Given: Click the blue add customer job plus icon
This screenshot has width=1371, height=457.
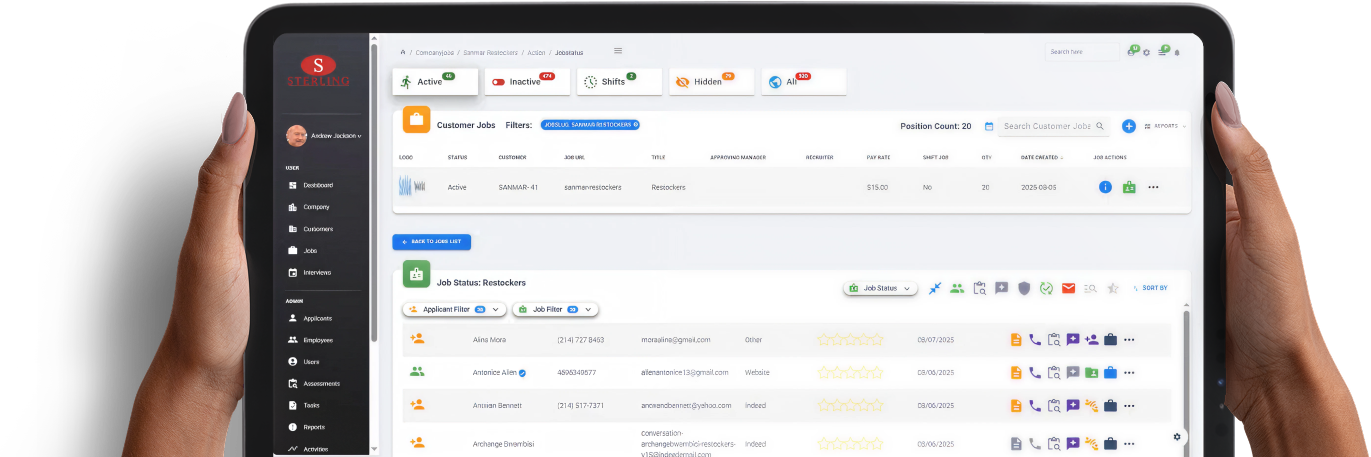Looking at the screenshot, I should [1129, 126].
